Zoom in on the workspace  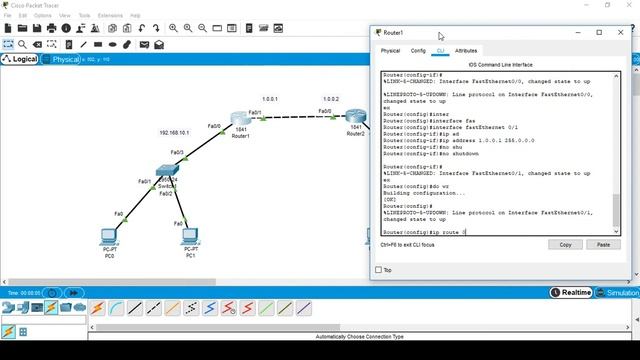(x=173, y=28)
